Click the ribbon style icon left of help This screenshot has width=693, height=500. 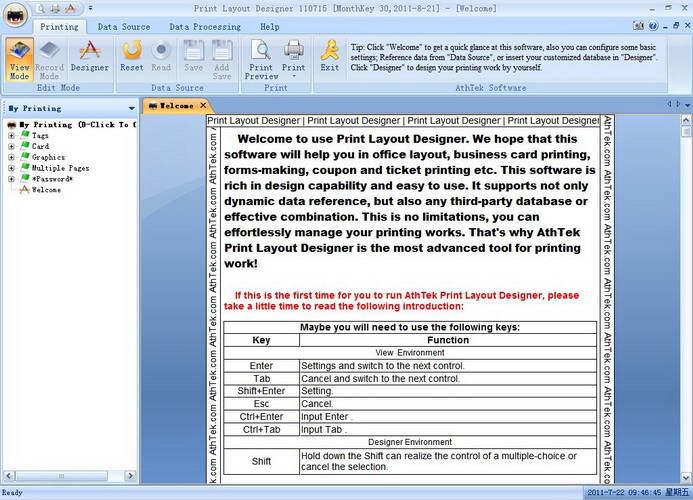coord(639,26)
